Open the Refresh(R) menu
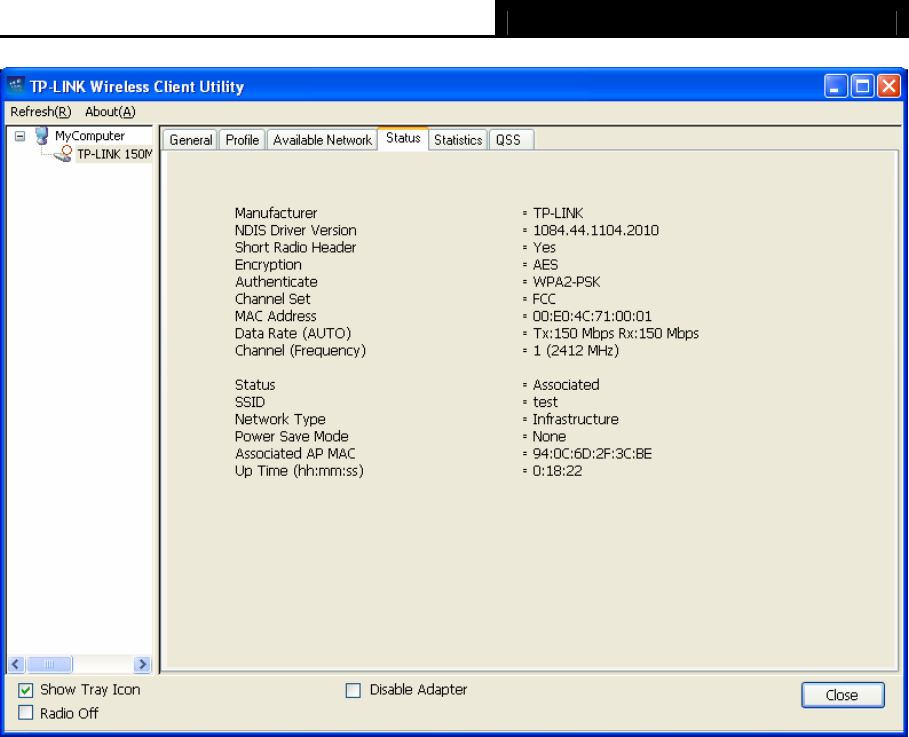 (41, 112)
